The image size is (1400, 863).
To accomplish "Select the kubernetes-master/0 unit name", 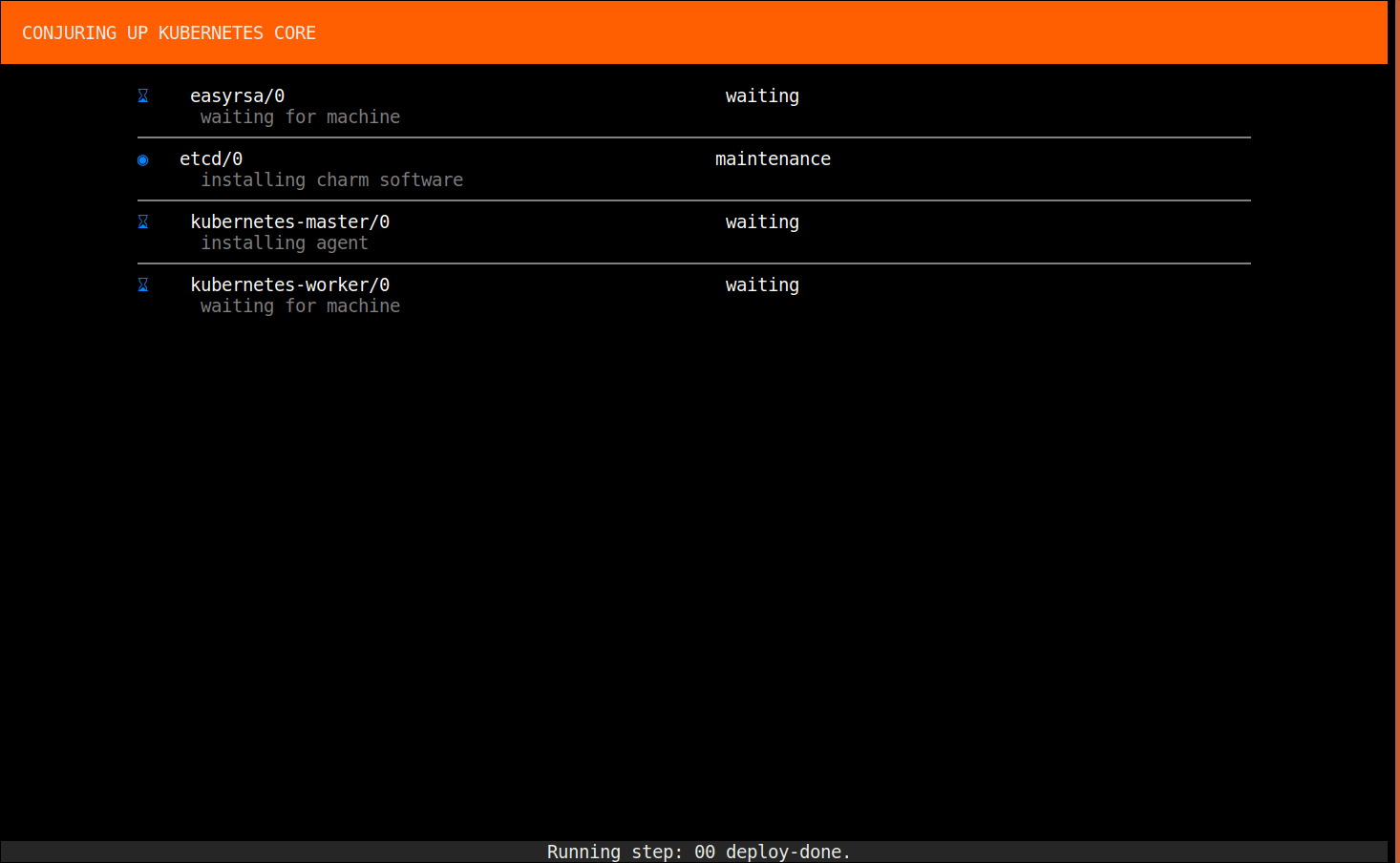I will click(x=289, y=221).
